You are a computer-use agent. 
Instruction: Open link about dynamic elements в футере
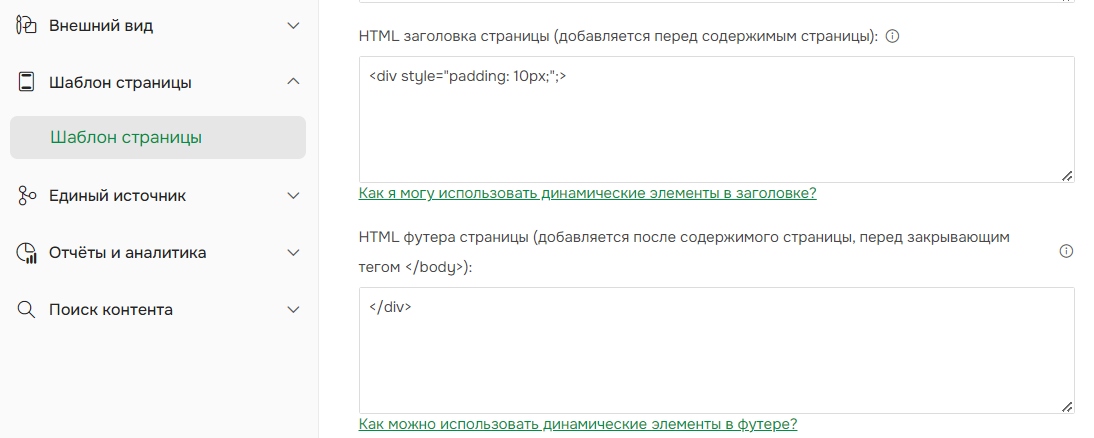click(x=577, y=424)
